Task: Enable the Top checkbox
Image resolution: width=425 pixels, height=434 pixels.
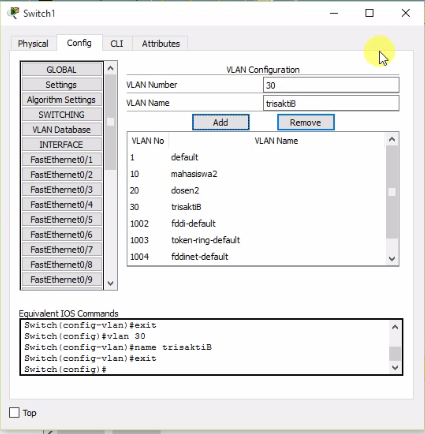Action: tap(14, 412)
